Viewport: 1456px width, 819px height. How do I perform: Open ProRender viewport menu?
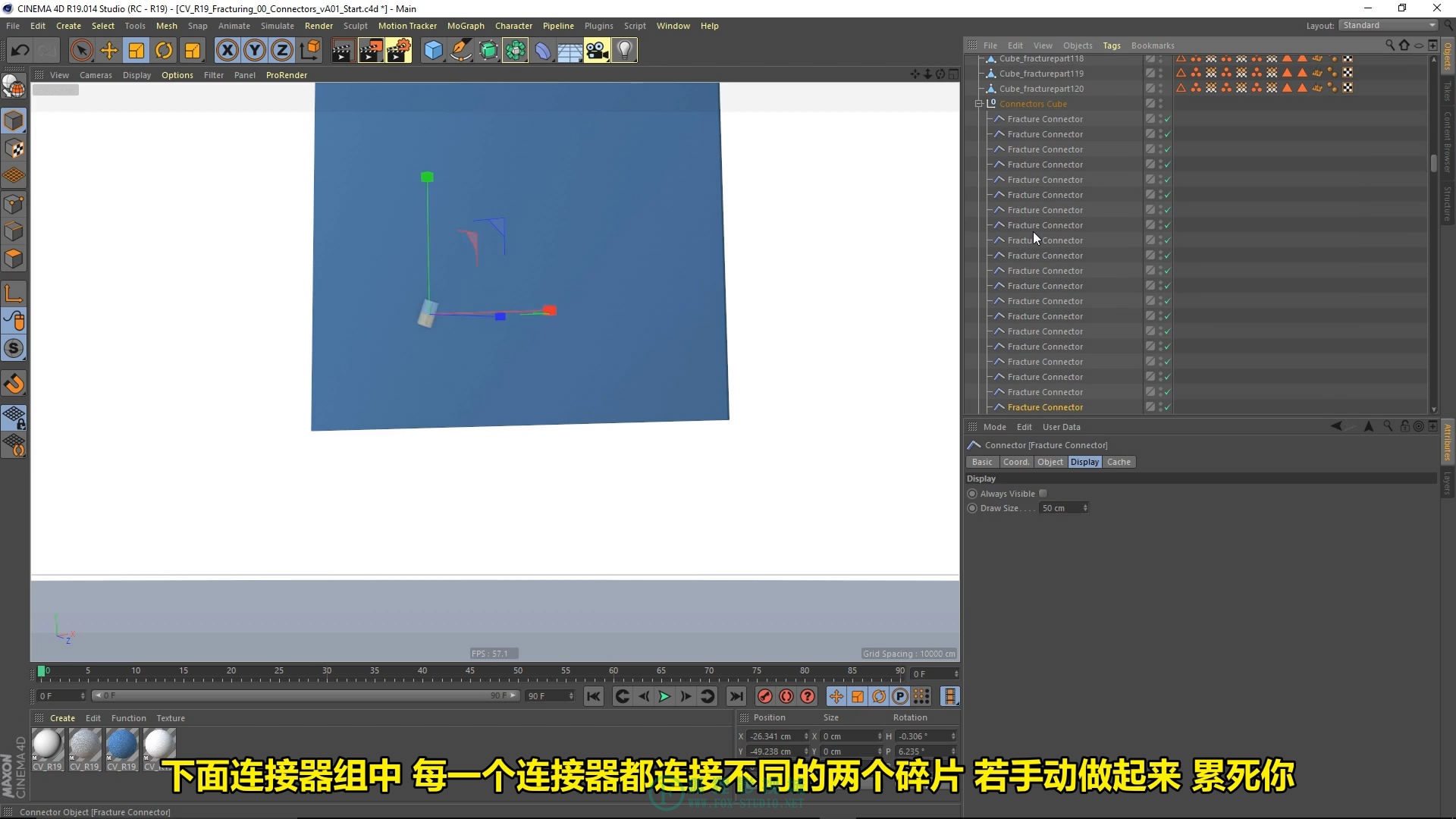coord(287,75)
